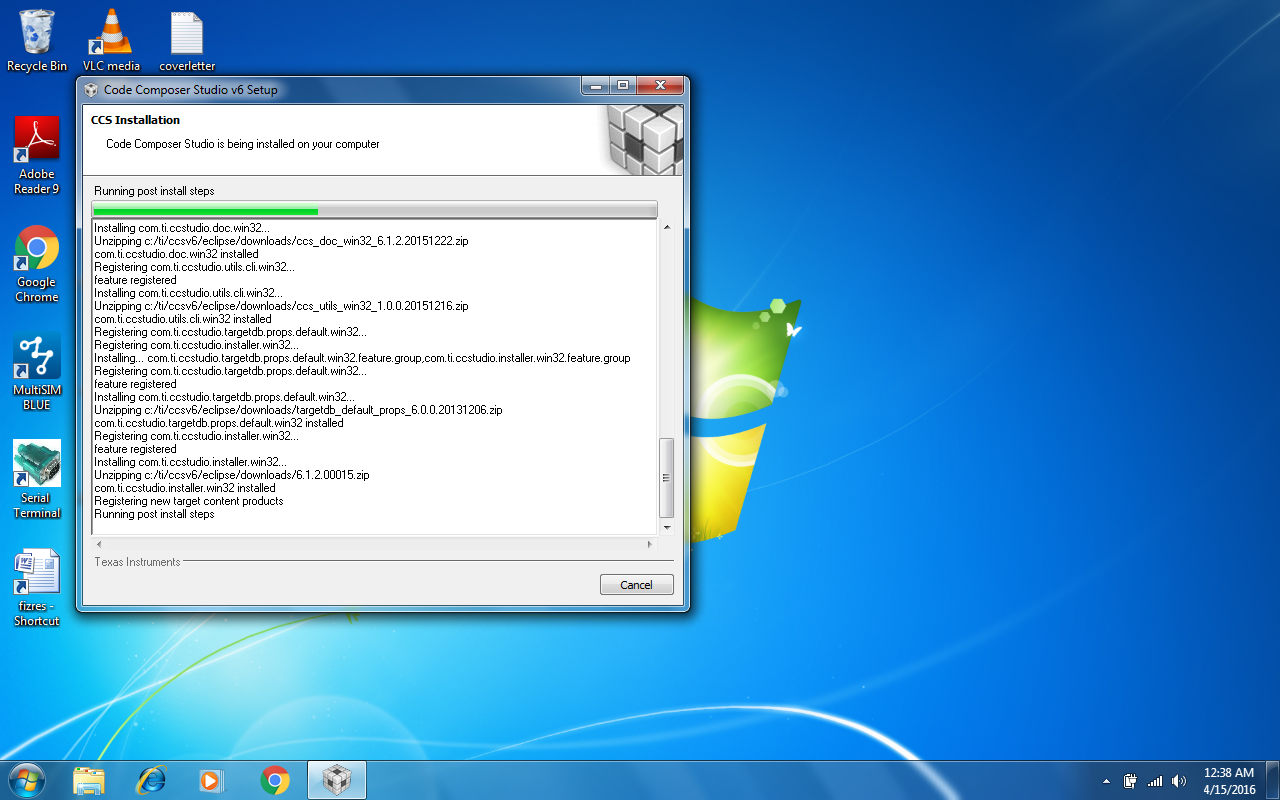Click the vertical scrollbar thumb in the log
This screenshot has width=1280, height=800.
[667, 478]
